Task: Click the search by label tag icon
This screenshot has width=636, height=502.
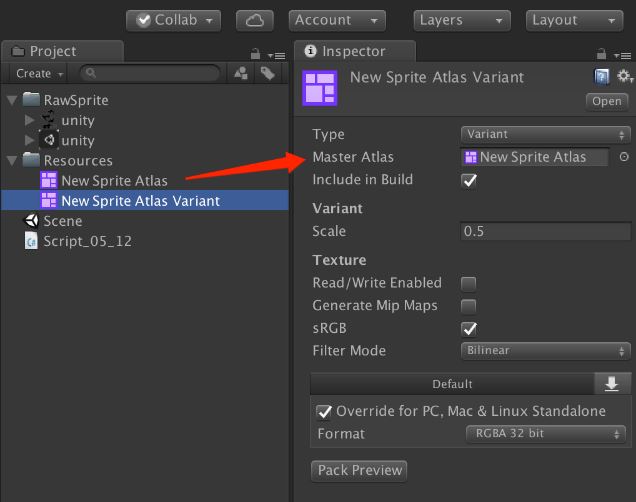Action: (267, 73)
